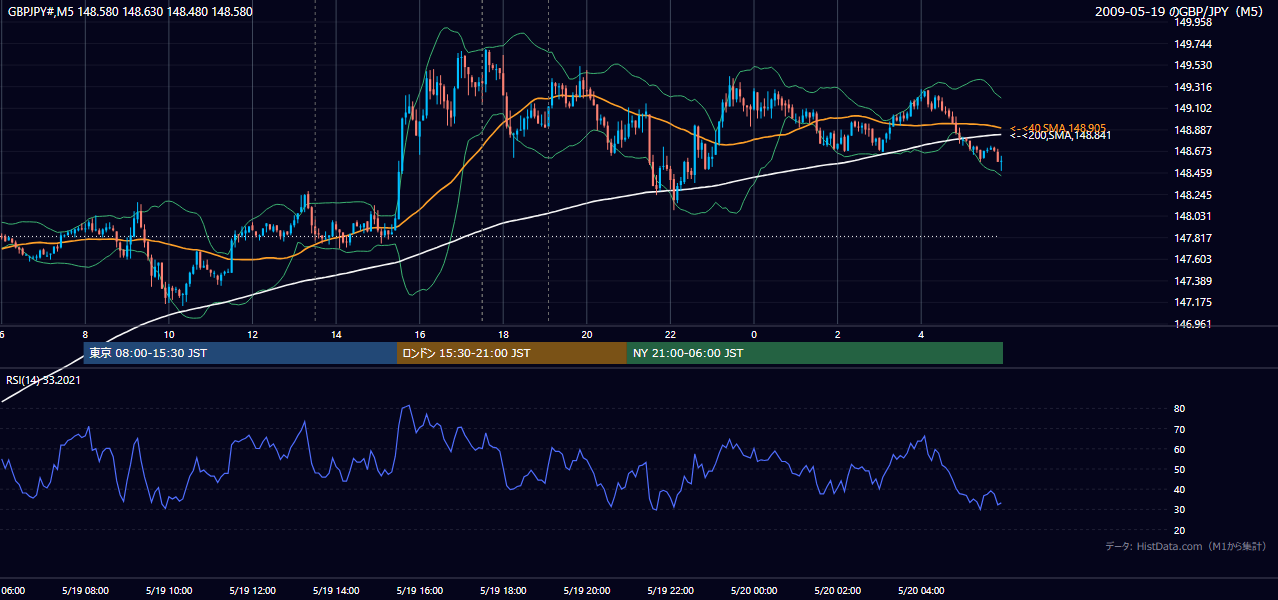Click price axis label 148.031

[1193, 216]
